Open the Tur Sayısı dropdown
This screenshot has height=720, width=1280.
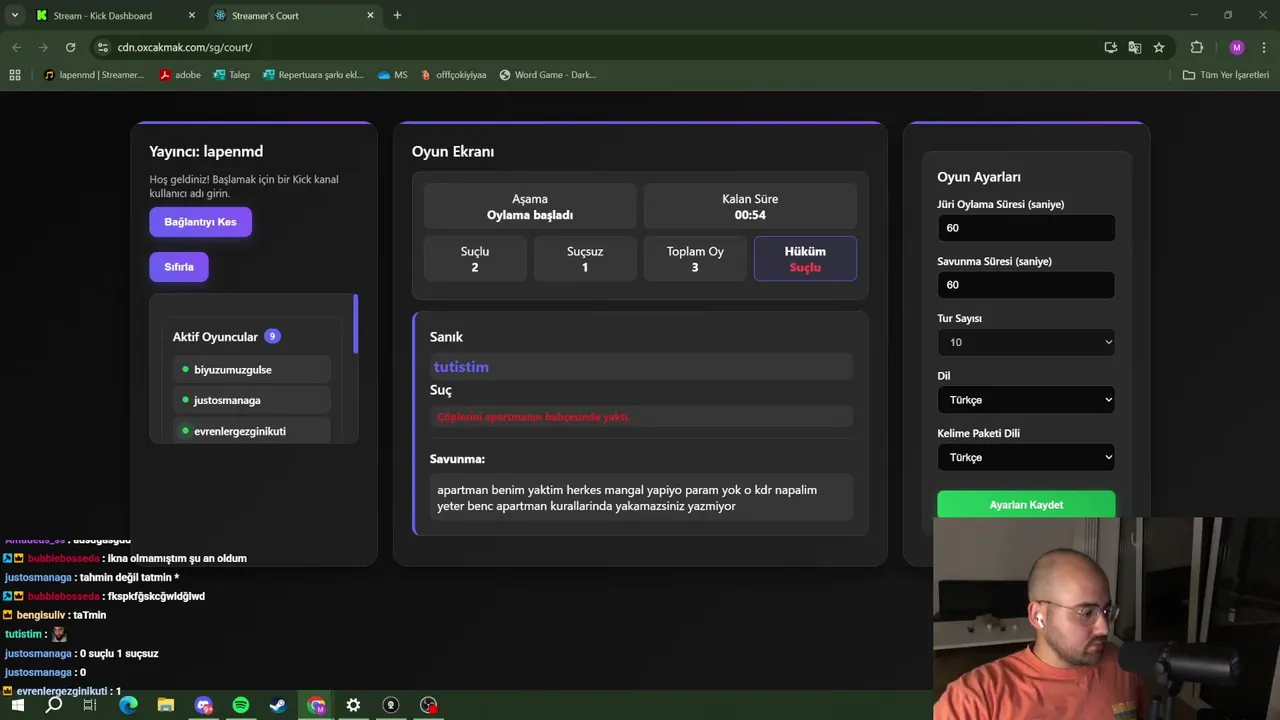(1026, 342)
